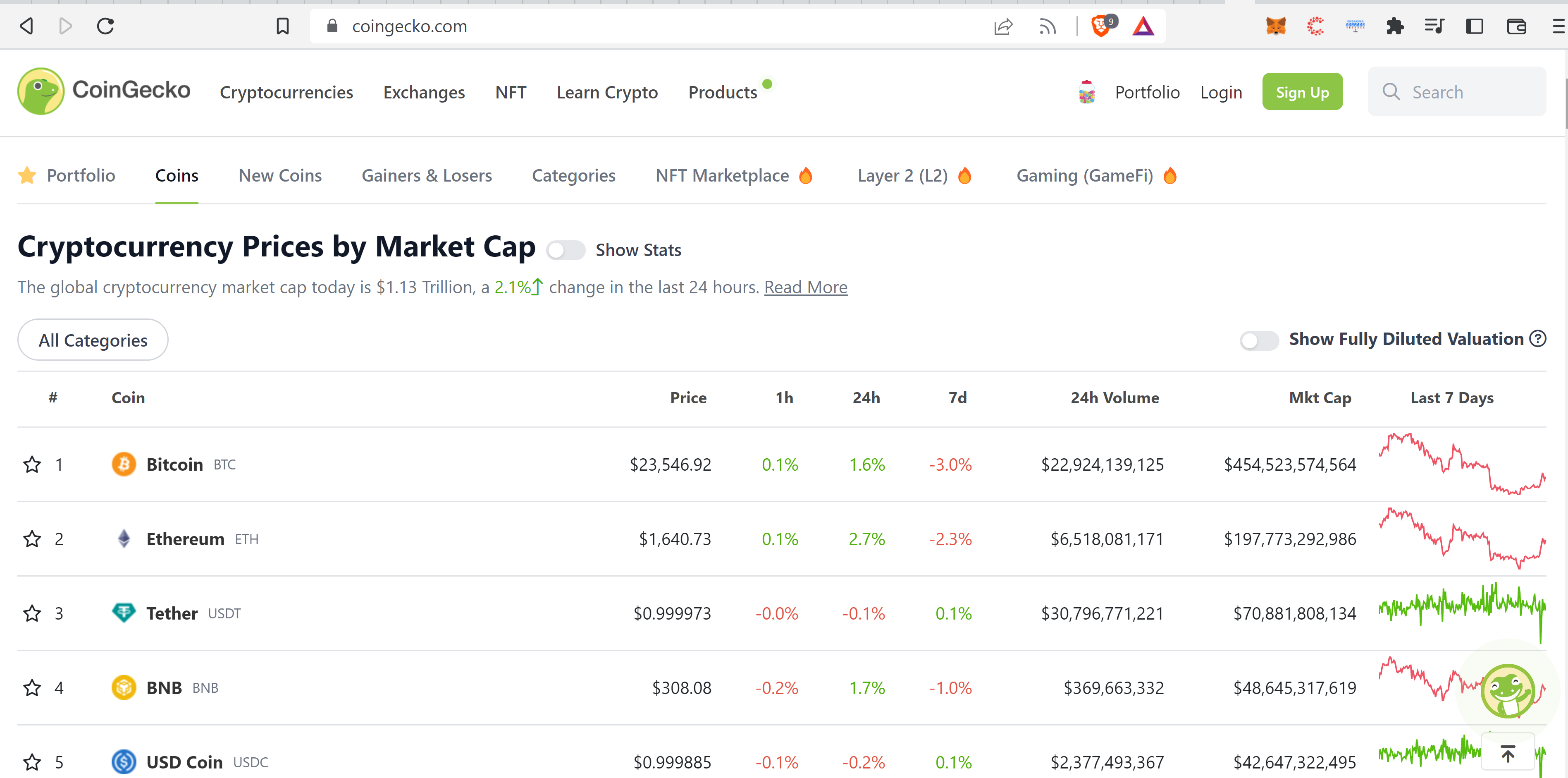Enable the Show Stats toggle
The height and width of the screenshot is (778, 1568).
(x=566, y=250)
